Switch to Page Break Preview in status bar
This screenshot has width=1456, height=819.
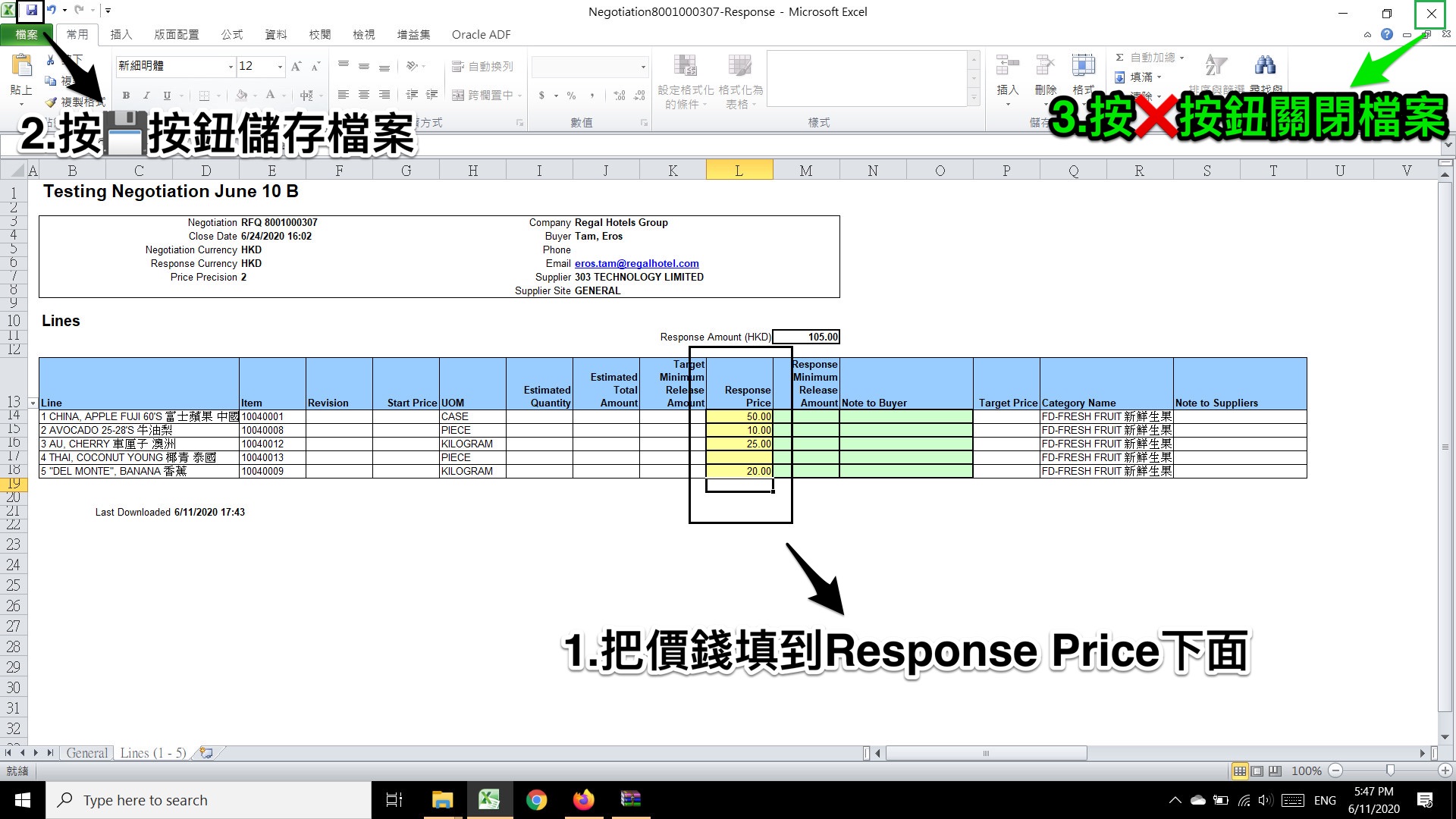[x=1276, y=770]
